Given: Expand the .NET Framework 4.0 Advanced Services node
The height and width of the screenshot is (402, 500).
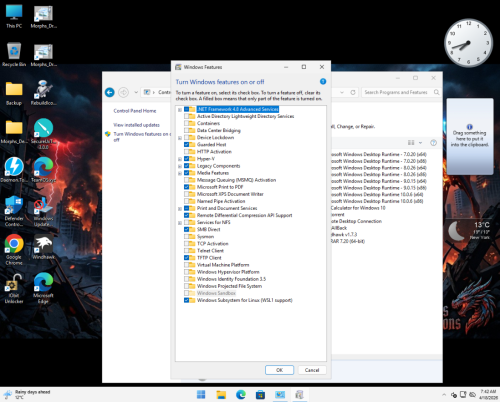Looking at the screenshot, I should [x=180, y=109].
